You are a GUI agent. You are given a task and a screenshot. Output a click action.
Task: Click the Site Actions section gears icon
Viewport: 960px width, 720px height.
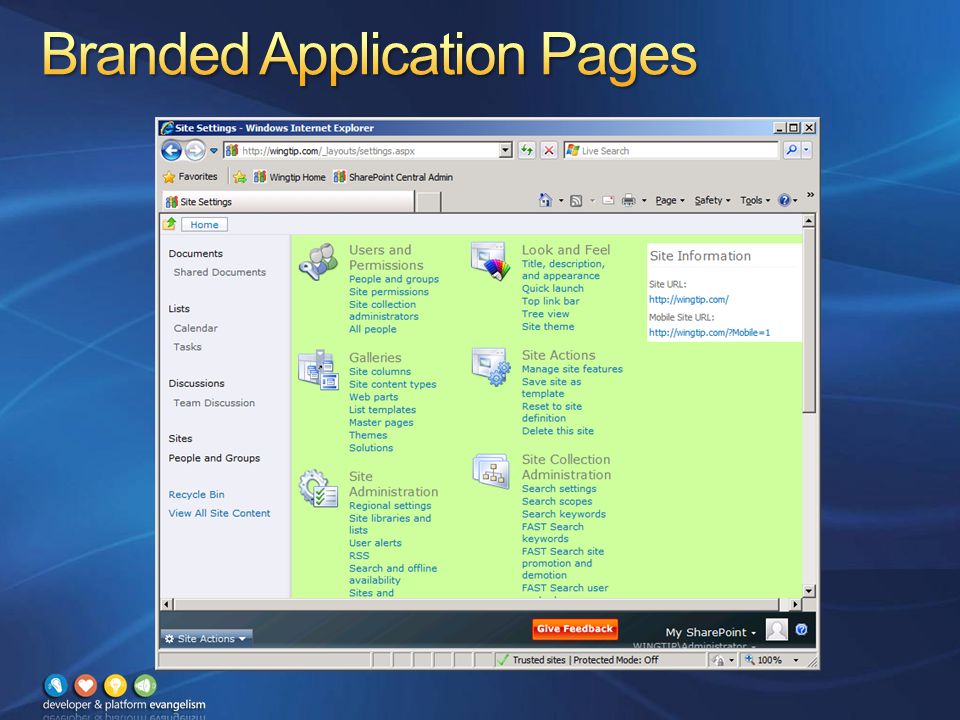491,367
